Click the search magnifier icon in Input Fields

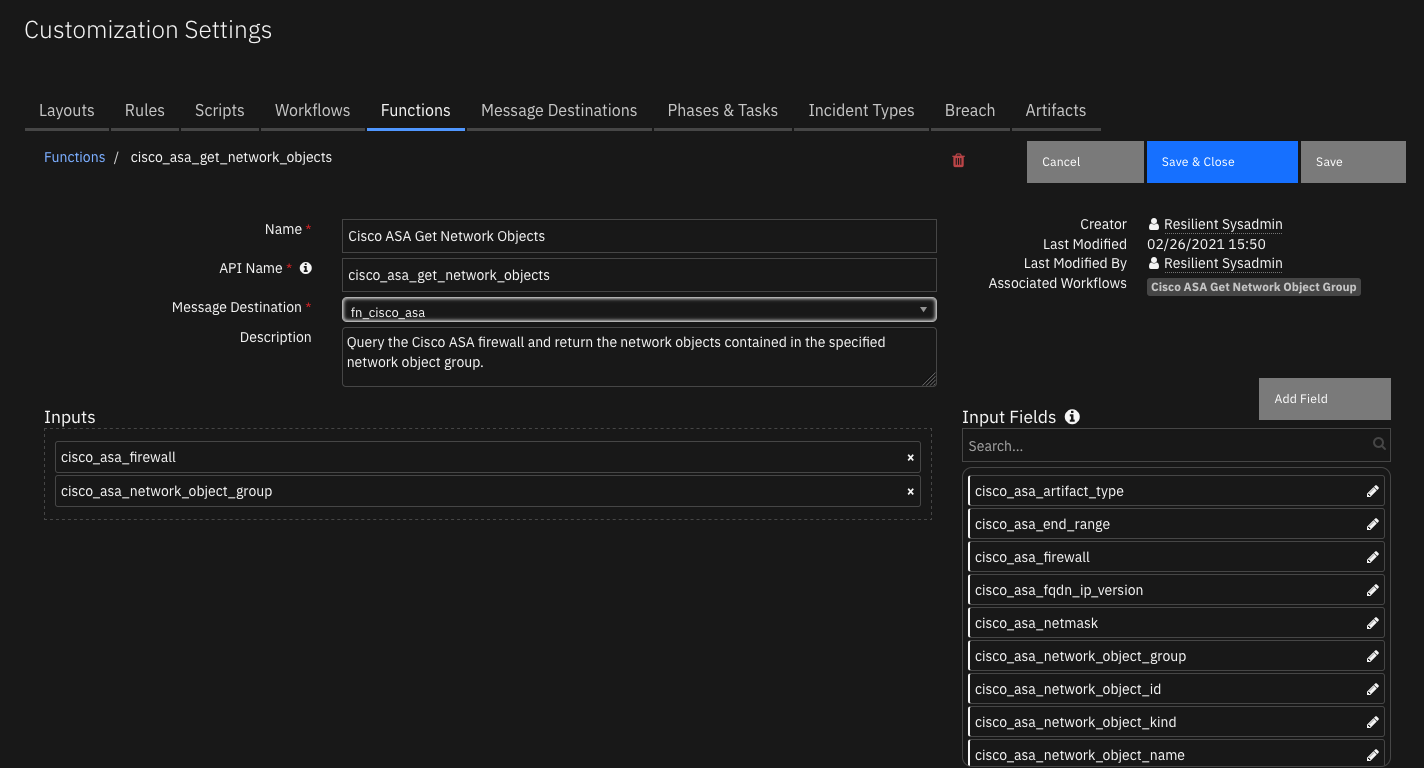(x=1379, y=445)
